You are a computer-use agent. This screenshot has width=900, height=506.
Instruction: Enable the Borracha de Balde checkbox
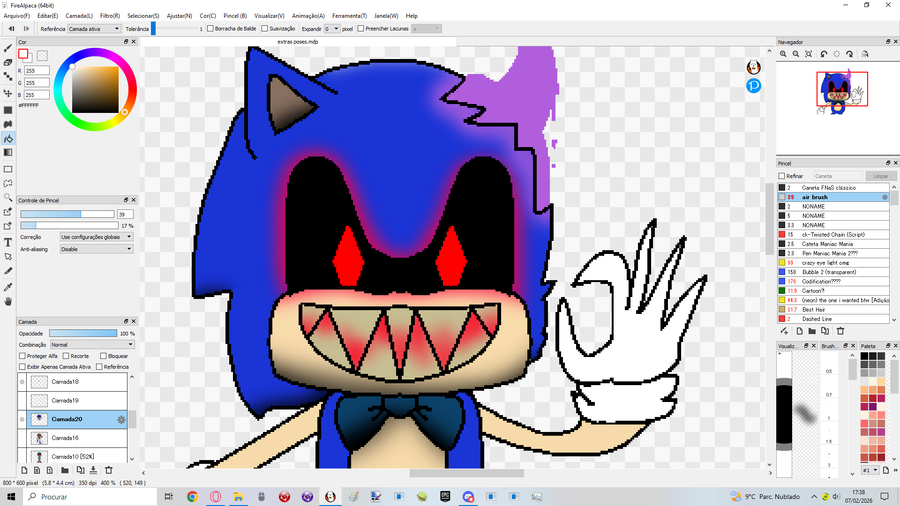point(210,29)
